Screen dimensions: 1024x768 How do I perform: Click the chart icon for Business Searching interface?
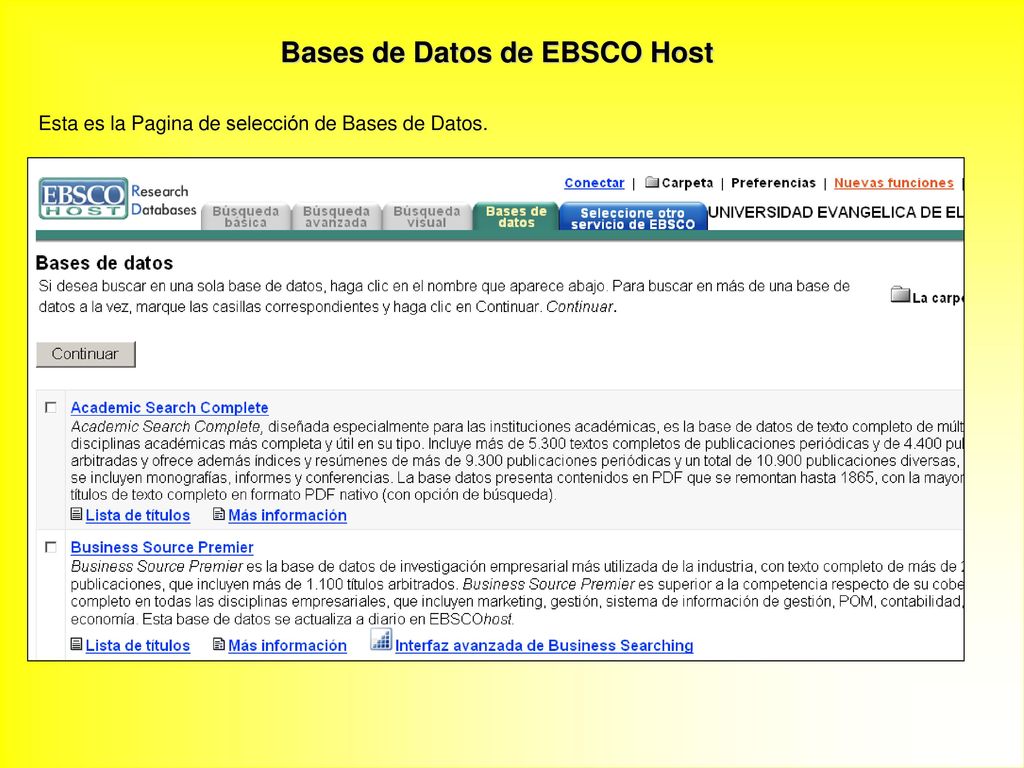(x=381, y=639)
